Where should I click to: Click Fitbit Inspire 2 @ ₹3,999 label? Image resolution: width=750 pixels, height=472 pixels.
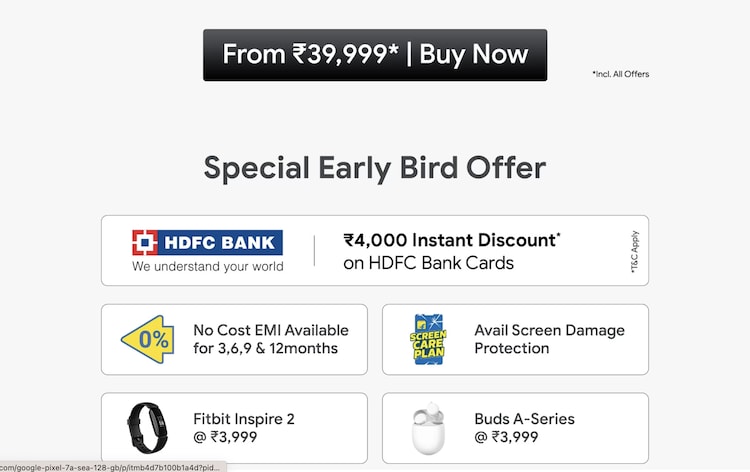[244, 428]
